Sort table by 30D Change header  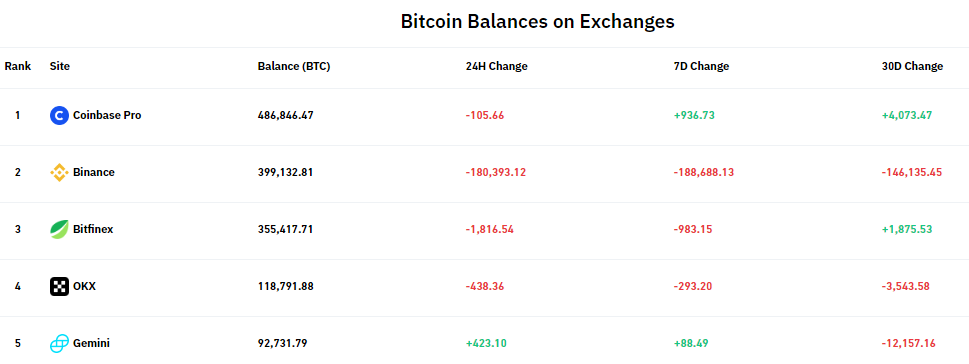(912, 66)
